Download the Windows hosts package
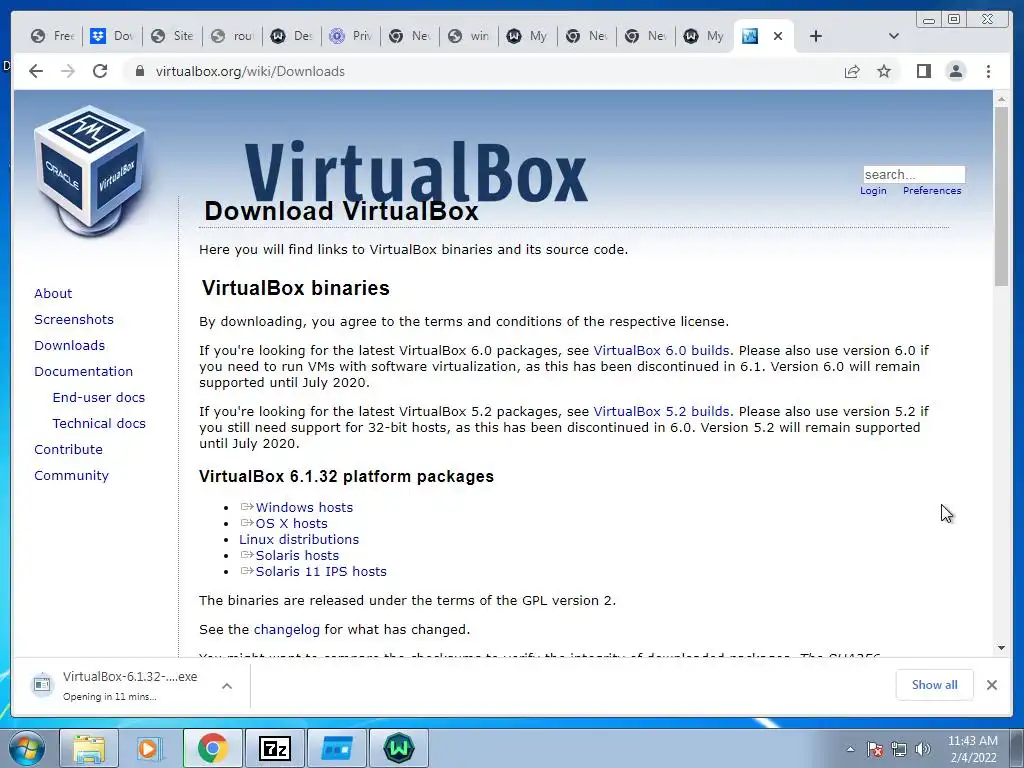 pos(304,507)
